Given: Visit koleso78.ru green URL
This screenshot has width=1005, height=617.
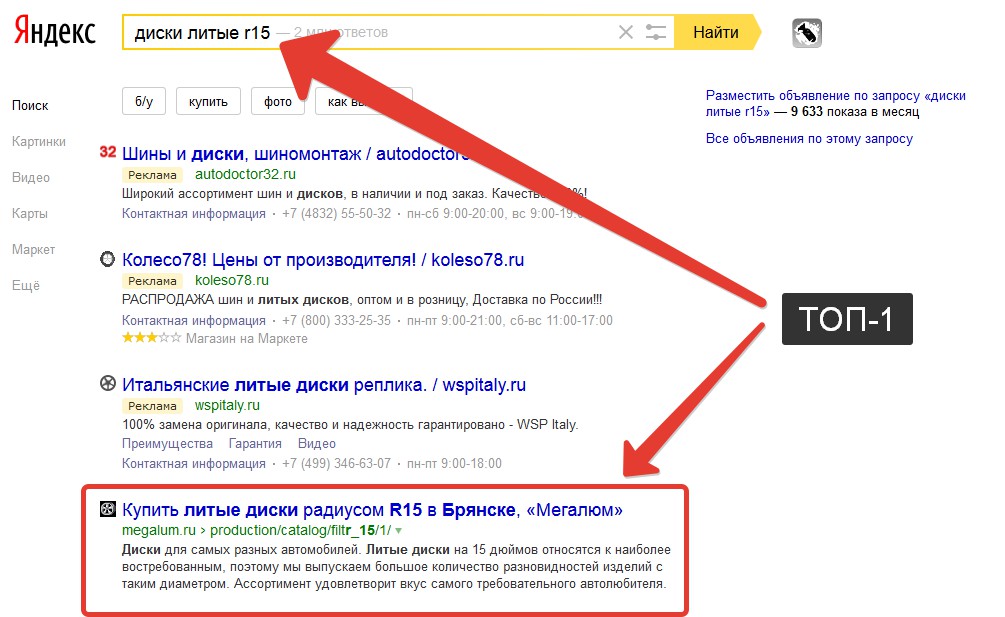Looking at the screenshot, I should 232,280.
